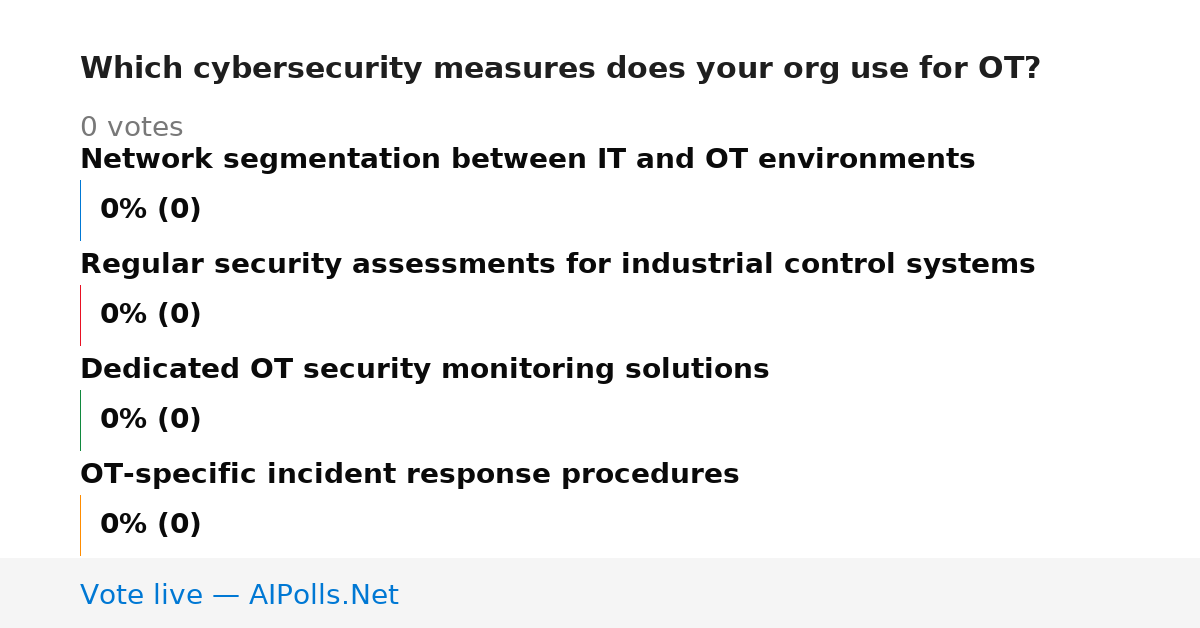Select 'Network segmentation between IT and OT environments' option
The height and width of the screenshot is (628, 1200).
(x=527, y=160)
